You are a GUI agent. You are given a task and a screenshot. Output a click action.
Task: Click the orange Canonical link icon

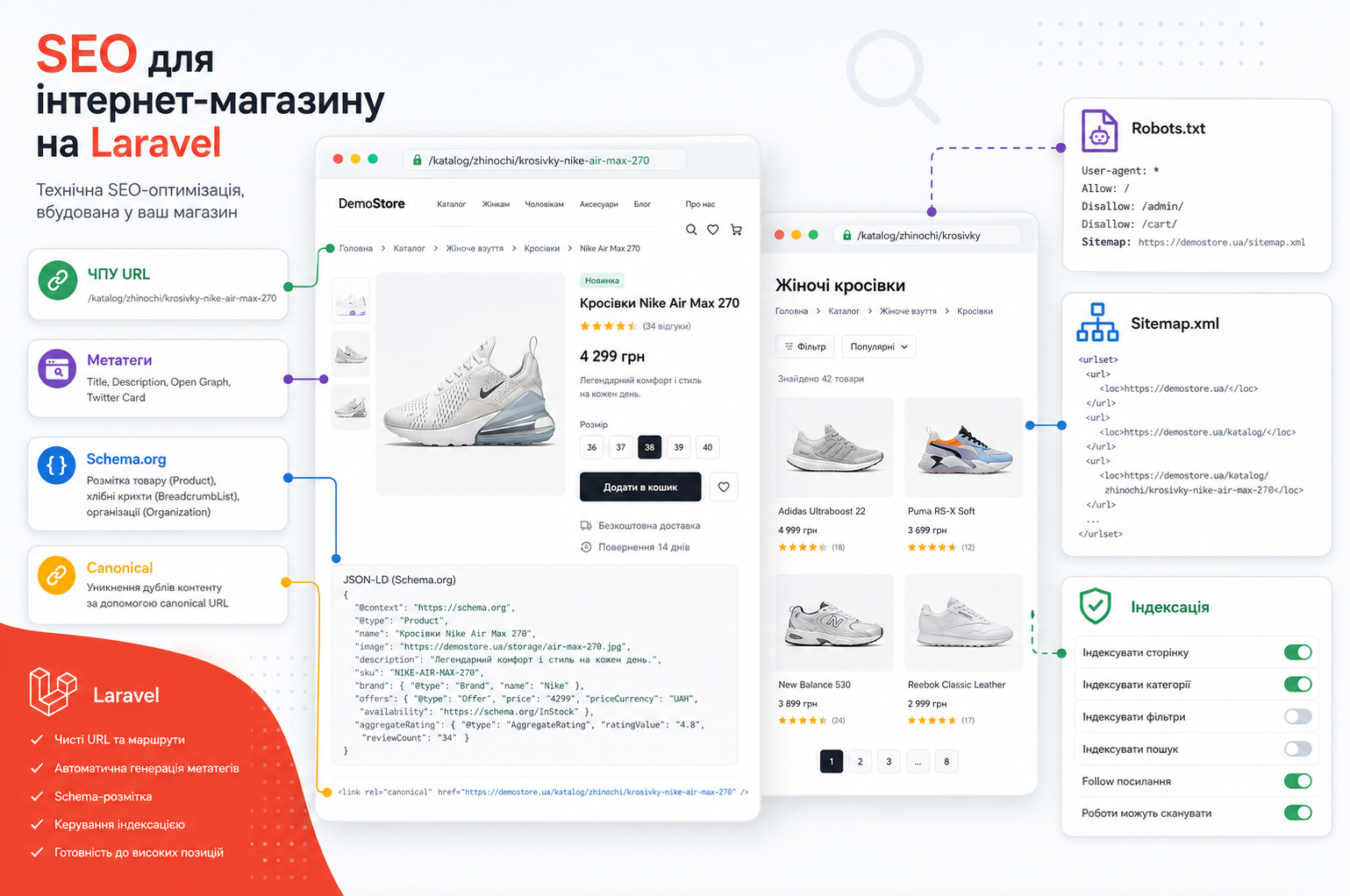[57, 575]
